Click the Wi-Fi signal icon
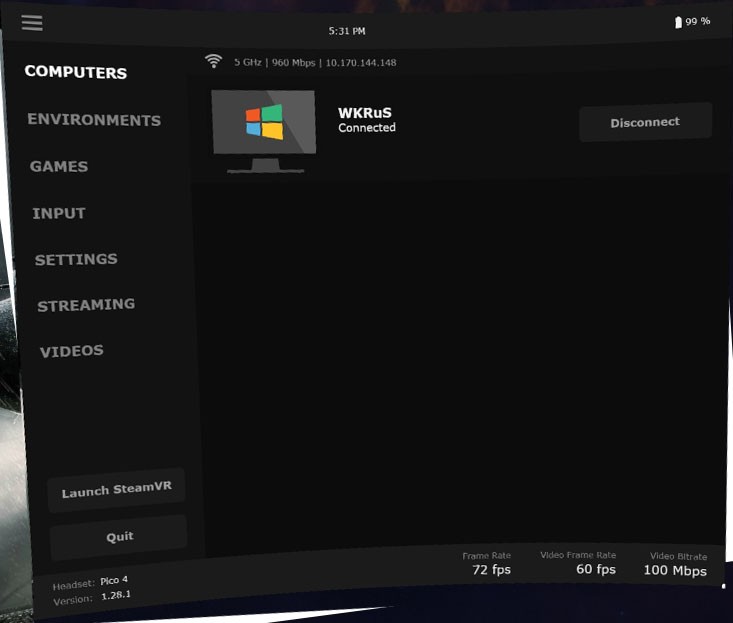 tap(214, 61)
